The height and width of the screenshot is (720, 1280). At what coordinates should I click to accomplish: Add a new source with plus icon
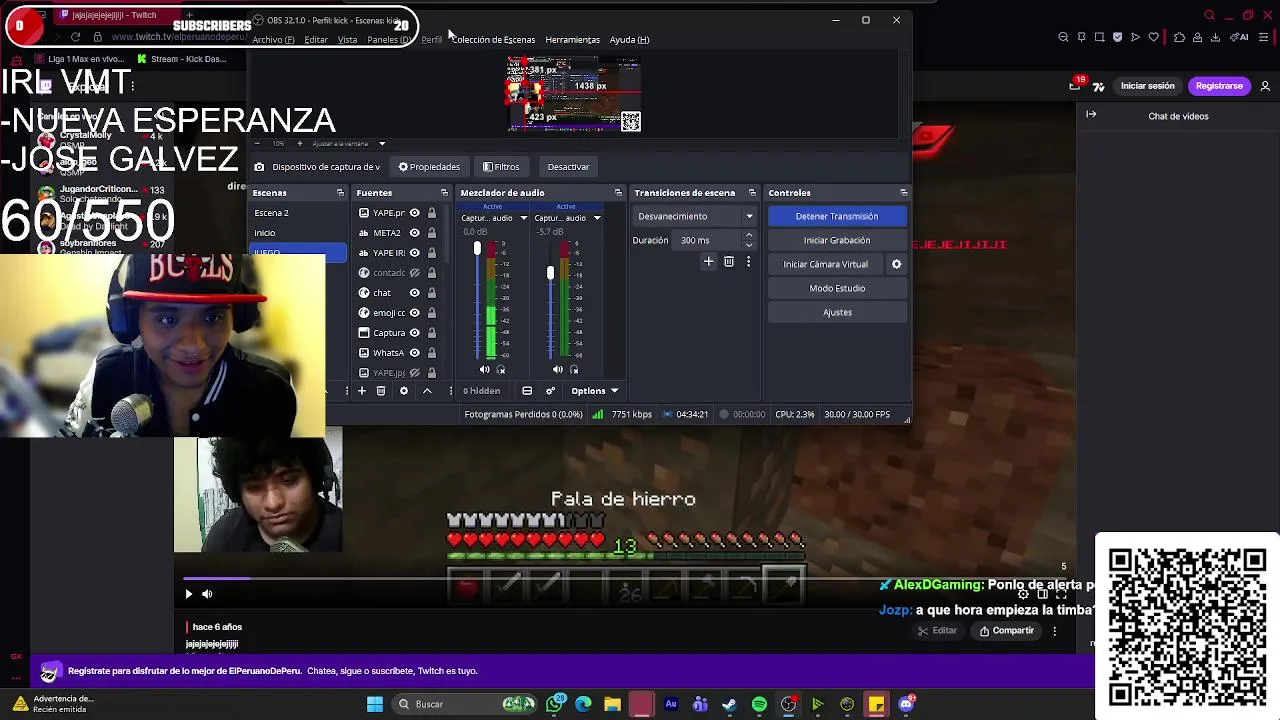[x=362, y=391]
